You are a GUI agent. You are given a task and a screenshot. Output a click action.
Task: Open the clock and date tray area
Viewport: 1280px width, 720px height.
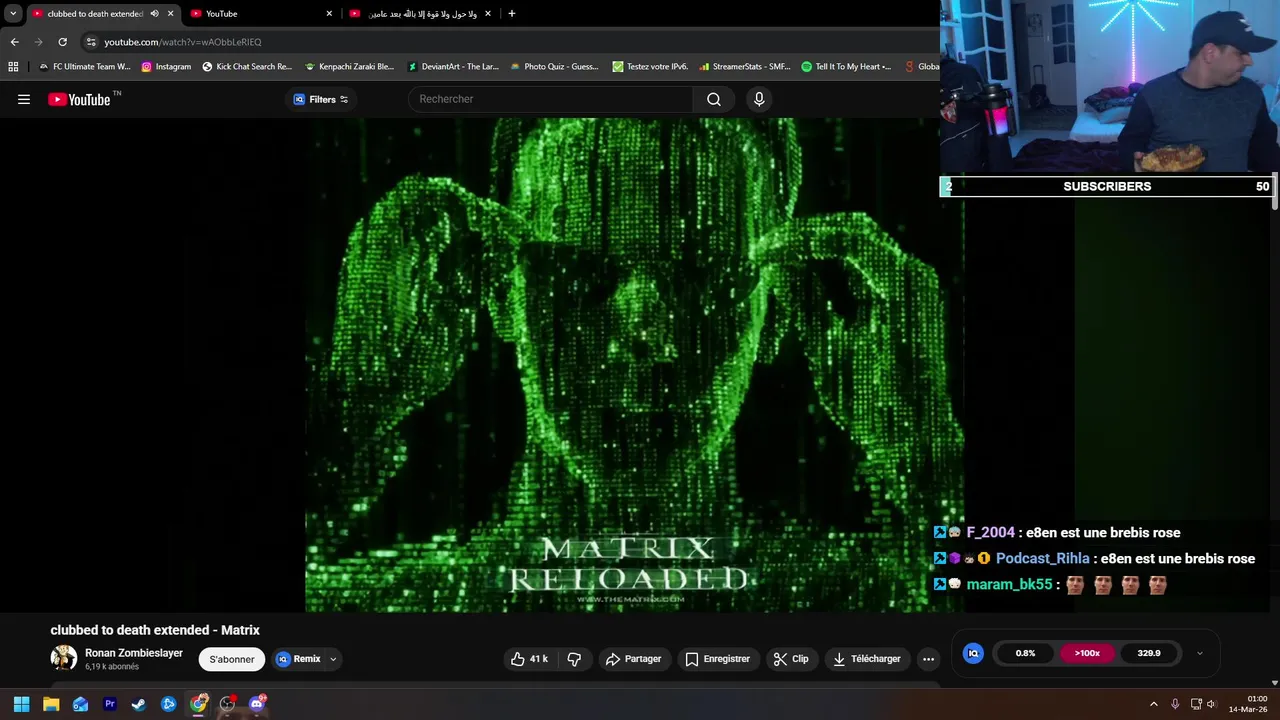click(1250, 704)
